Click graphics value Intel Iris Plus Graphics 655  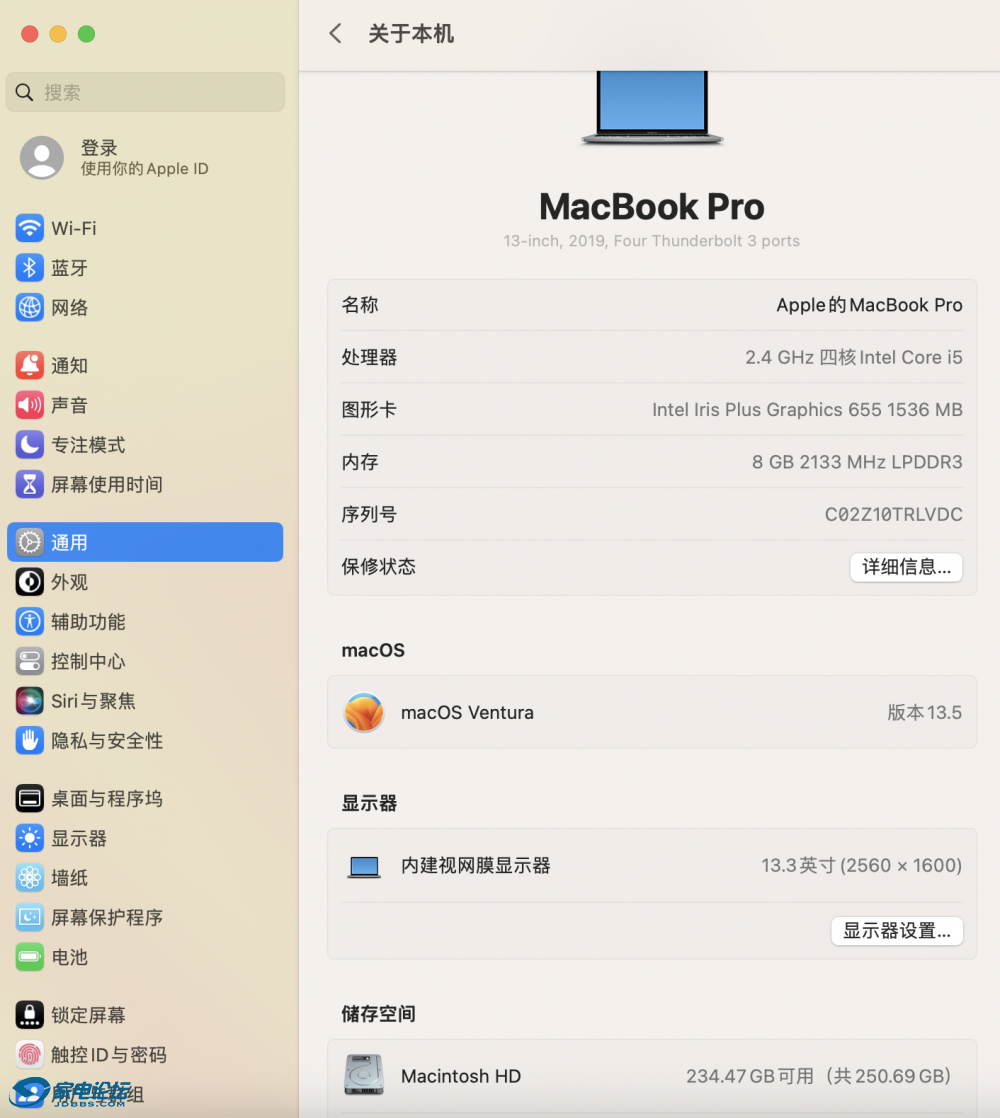click(807, 409)
